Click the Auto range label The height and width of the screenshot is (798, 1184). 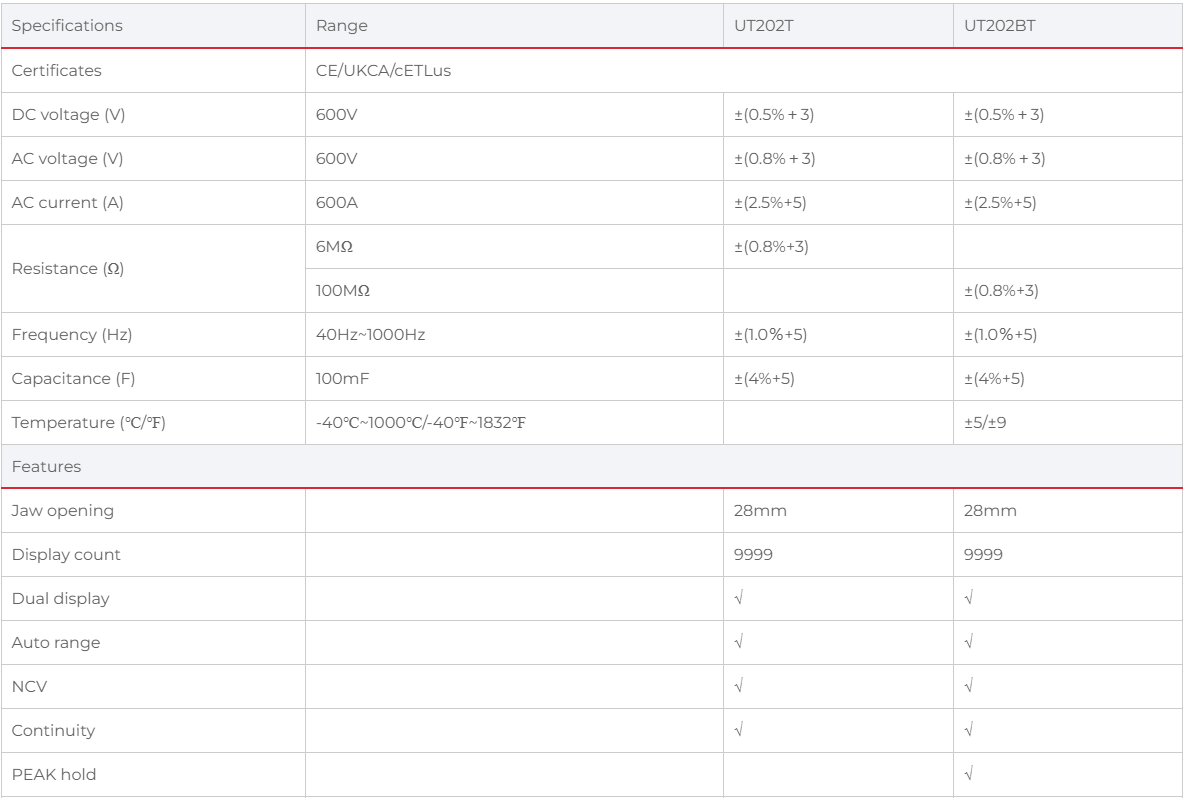click(56, 642)
